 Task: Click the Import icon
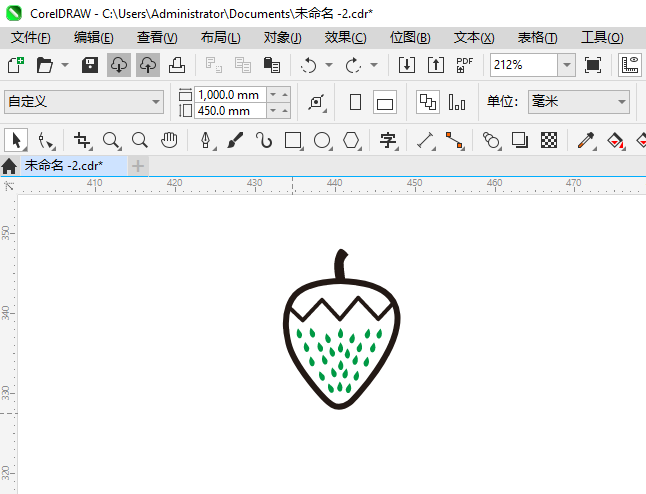407,65
